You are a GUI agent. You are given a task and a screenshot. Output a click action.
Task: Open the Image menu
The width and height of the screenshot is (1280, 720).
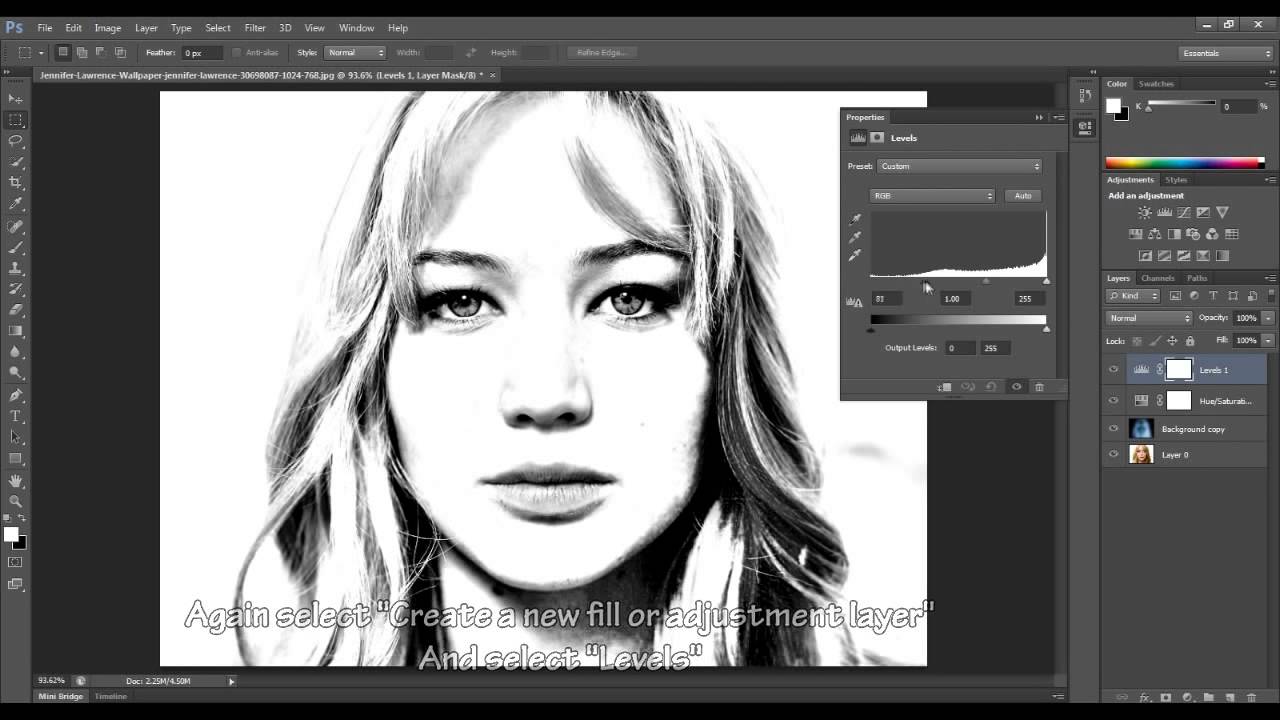click(x=107, y=28)
